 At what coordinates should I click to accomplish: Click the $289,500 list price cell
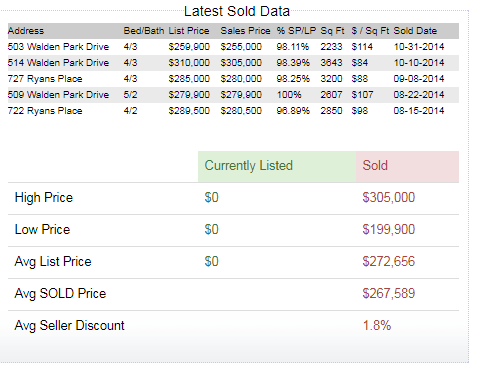click(189, 111)
